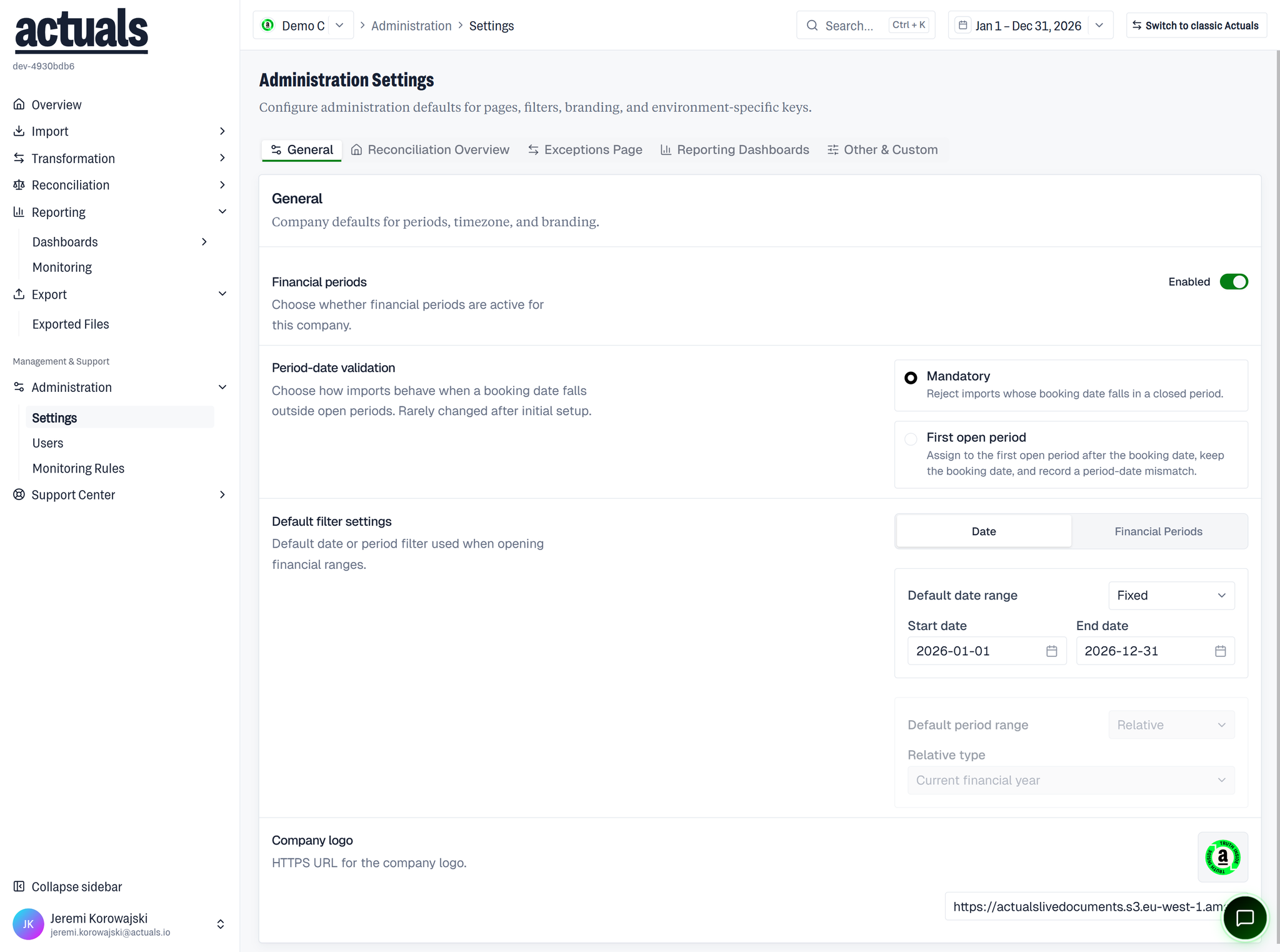Click the search magnifier icon
The image size is (1280, 952).
812,25
